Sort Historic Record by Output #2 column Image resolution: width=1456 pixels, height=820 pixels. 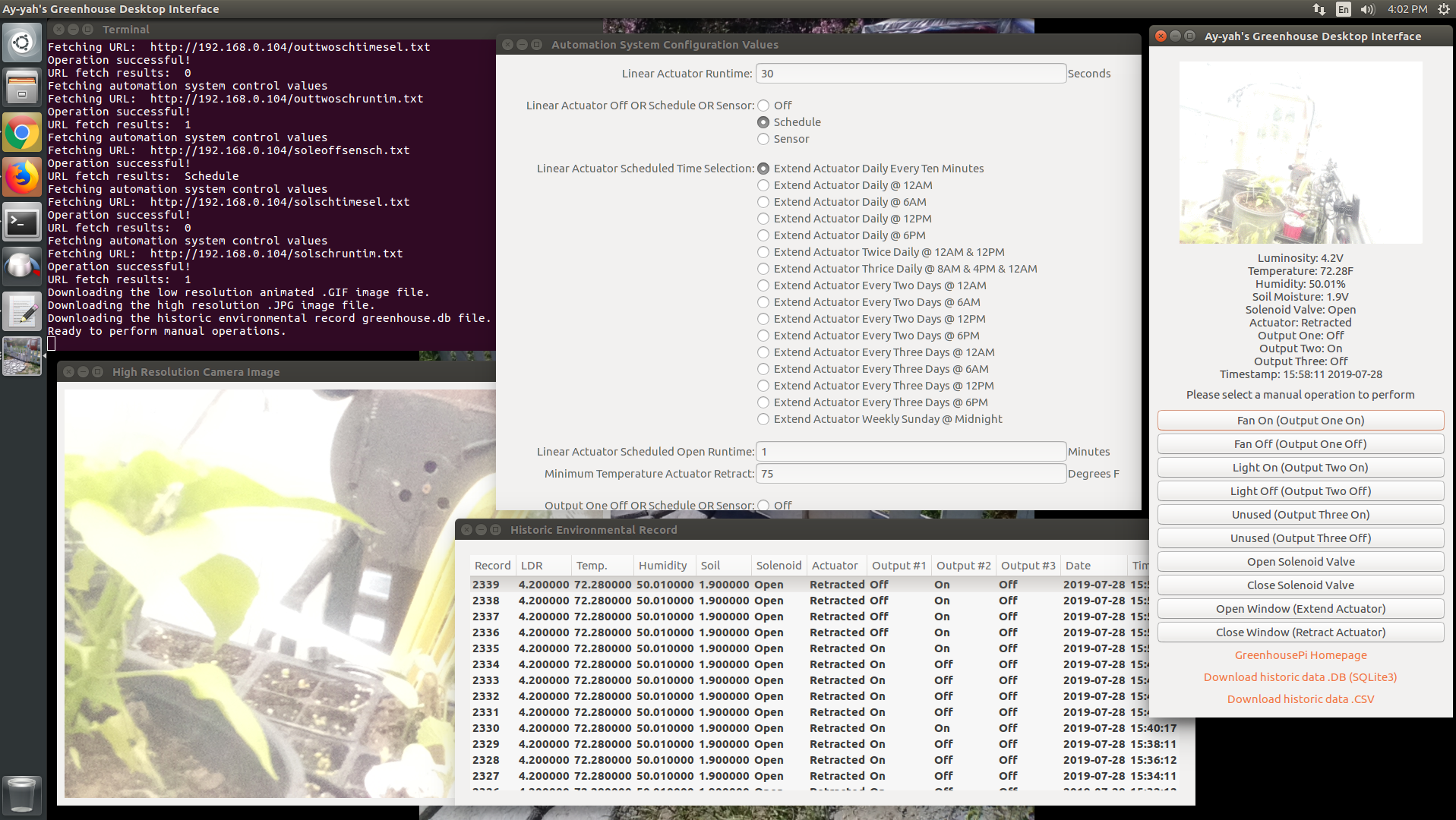click(x=963, y=566)
